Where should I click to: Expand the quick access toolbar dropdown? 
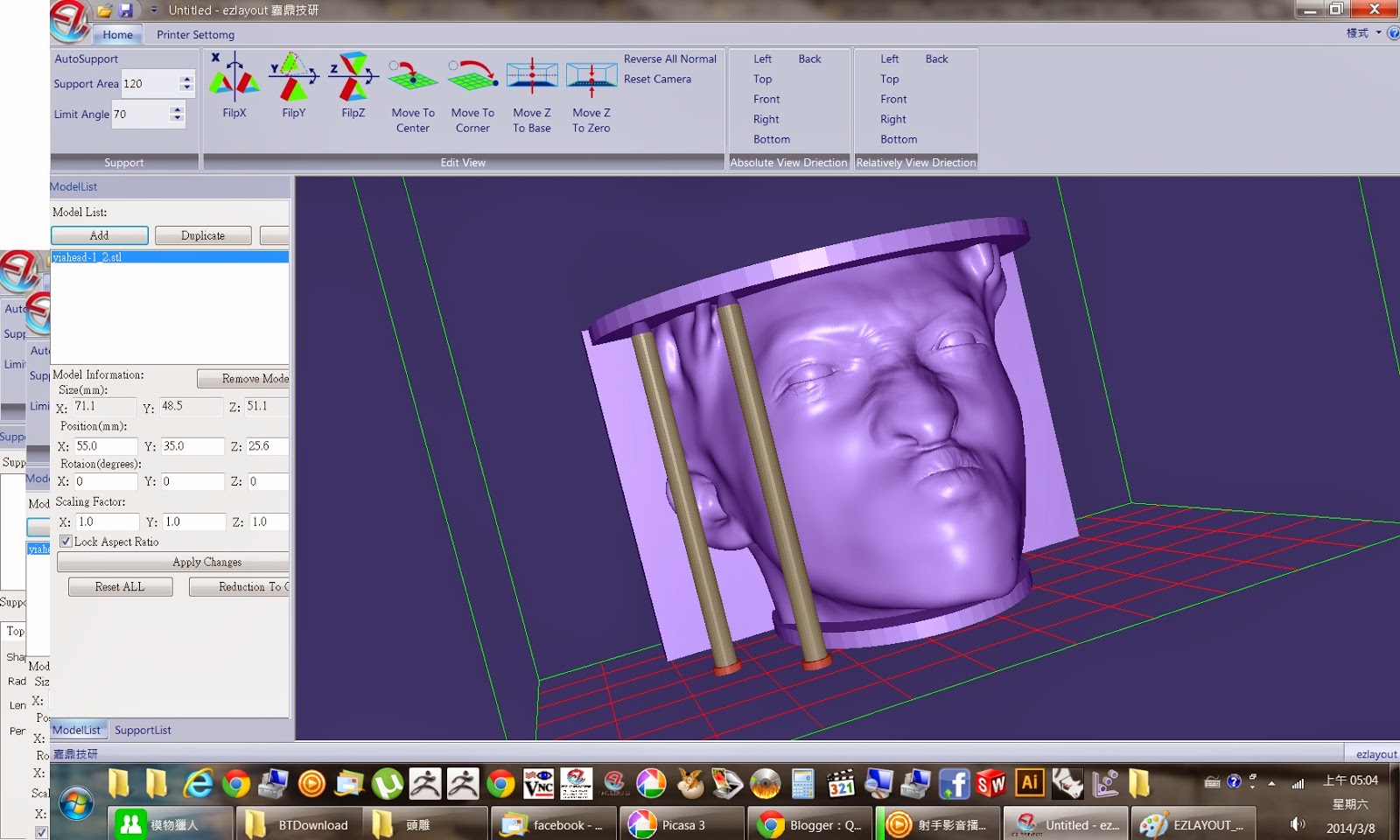point(154,10)
